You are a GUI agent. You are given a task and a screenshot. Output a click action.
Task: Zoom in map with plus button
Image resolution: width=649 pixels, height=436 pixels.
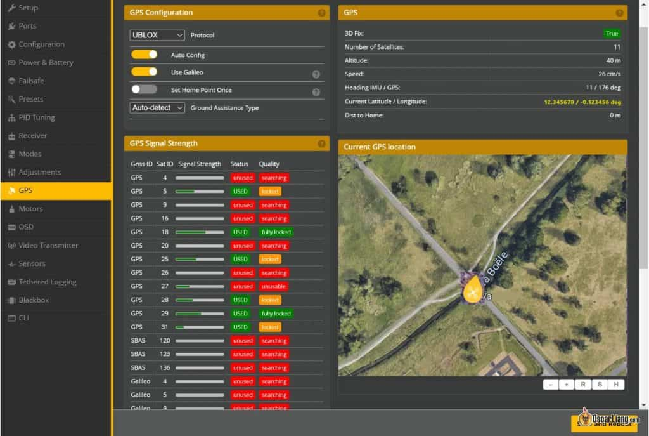pyautogui.click(x=567, y=385)
